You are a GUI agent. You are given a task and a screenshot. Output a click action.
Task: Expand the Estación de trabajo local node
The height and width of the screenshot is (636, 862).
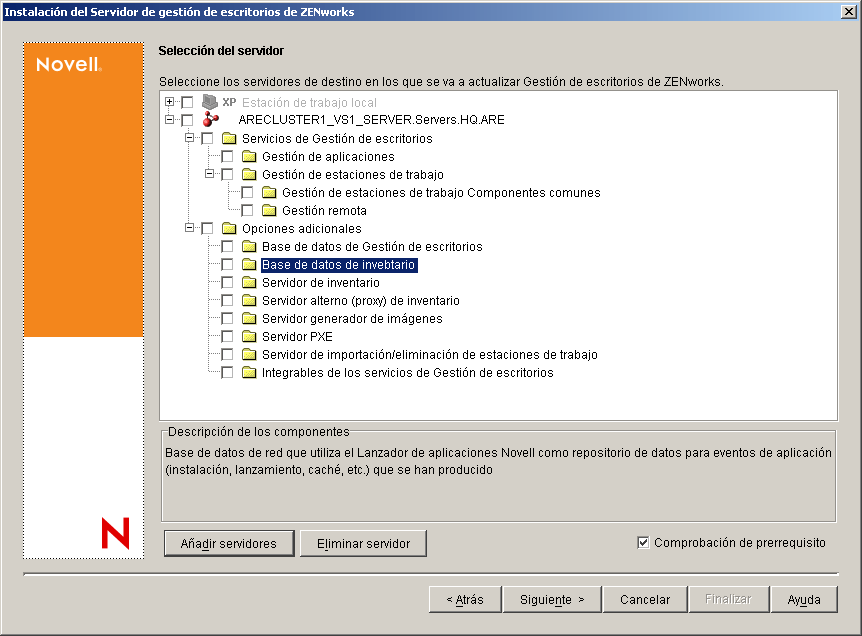[x=168, y=101]
